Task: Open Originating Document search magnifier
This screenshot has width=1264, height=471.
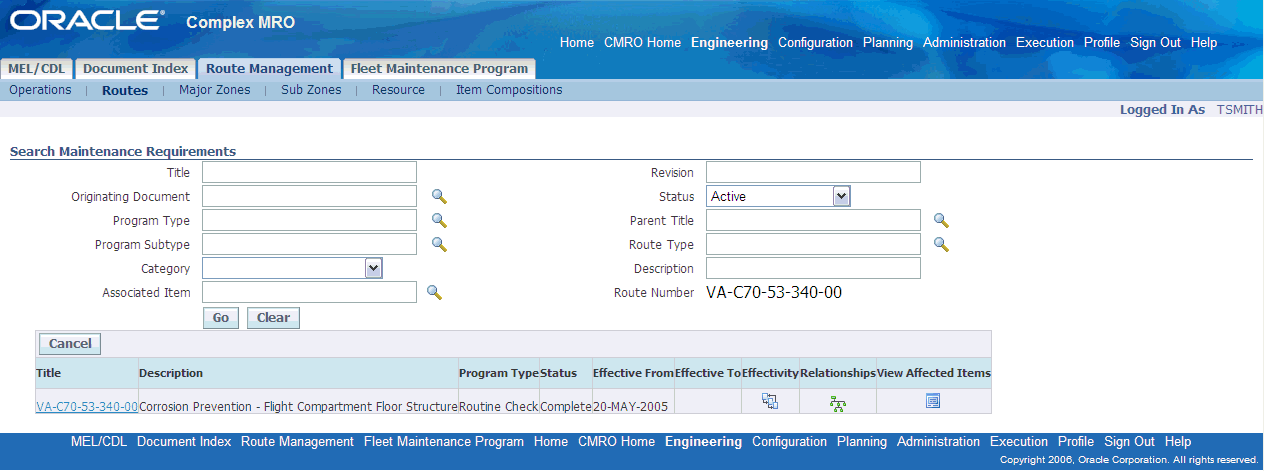Action: pyautogui.click(x=439, y=197)
